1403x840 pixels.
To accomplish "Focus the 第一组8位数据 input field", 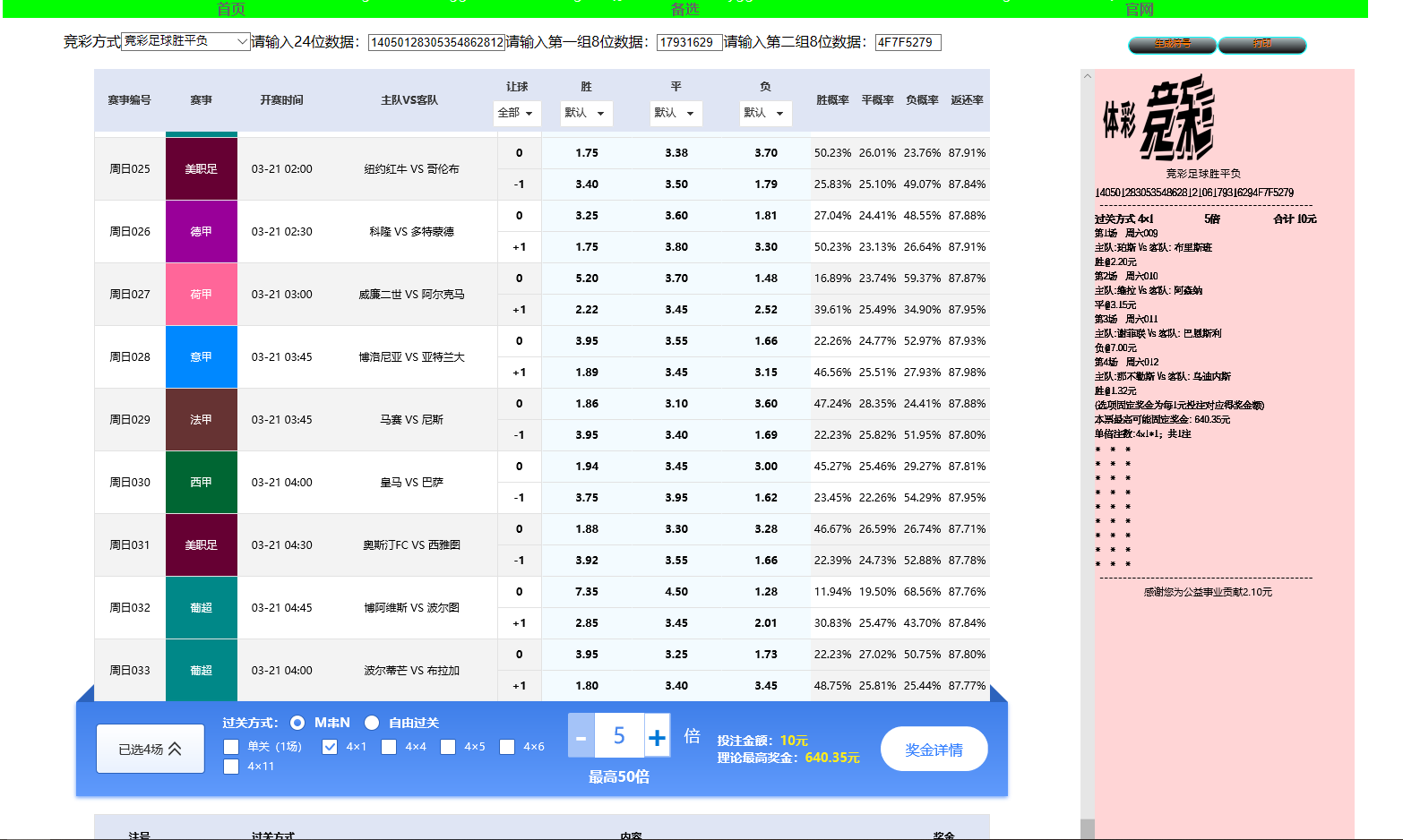I will [690, 42].
